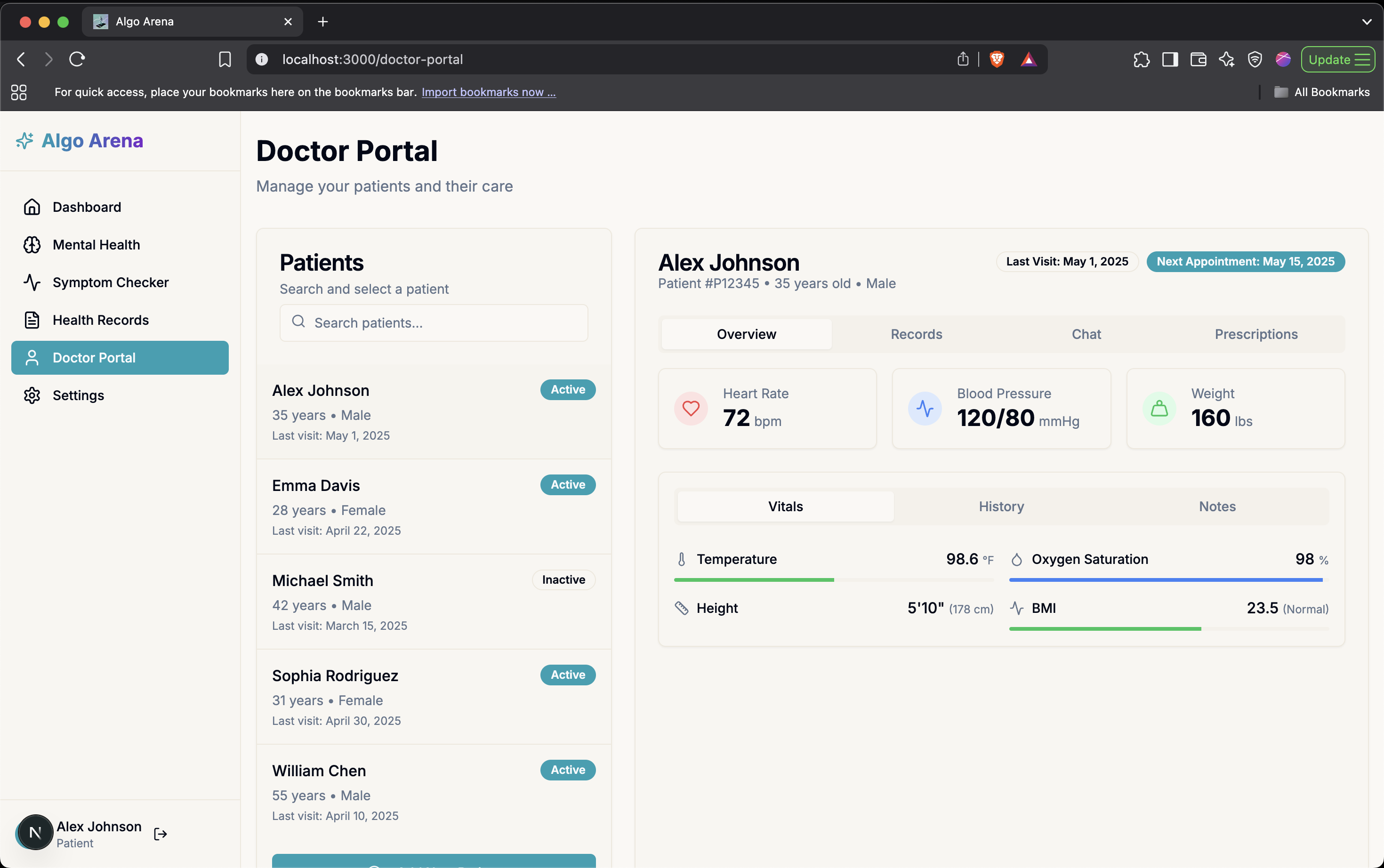The height and width of the screenshot is (868, 1384).
Task: Toggle the browser sidebar panel icon
Action: pyautogui.click(x=1170, y=59)
